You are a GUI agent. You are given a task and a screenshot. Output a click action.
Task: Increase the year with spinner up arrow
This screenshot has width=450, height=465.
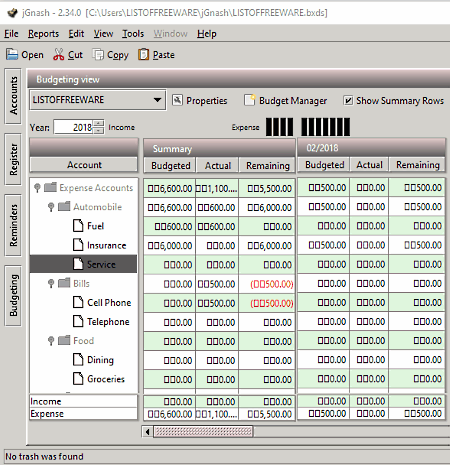pos(98,123)
